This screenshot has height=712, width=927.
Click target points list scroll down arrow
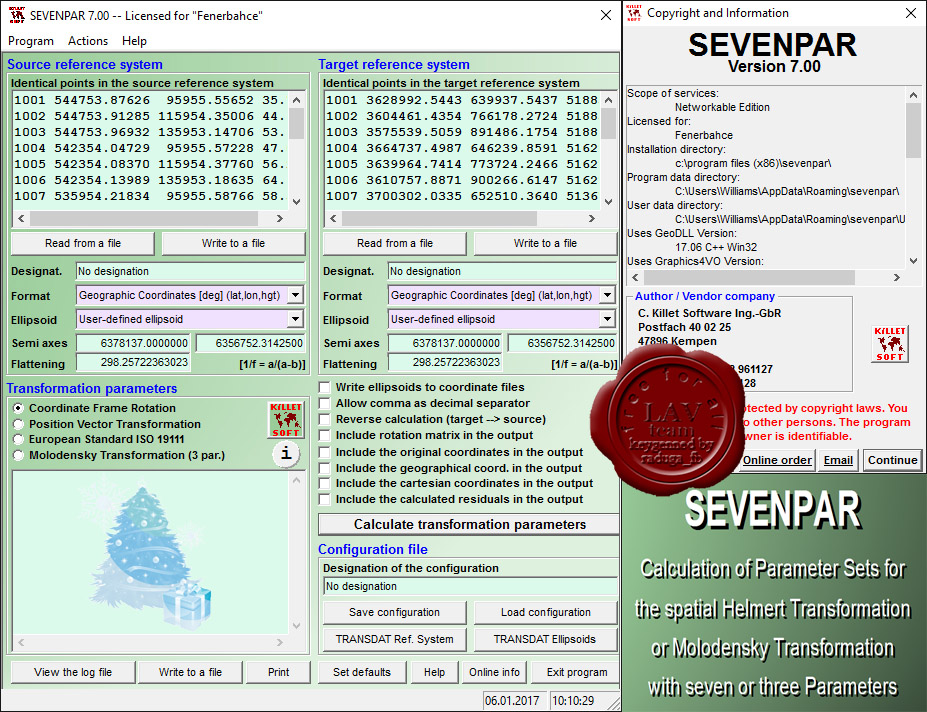click(608, 202)
